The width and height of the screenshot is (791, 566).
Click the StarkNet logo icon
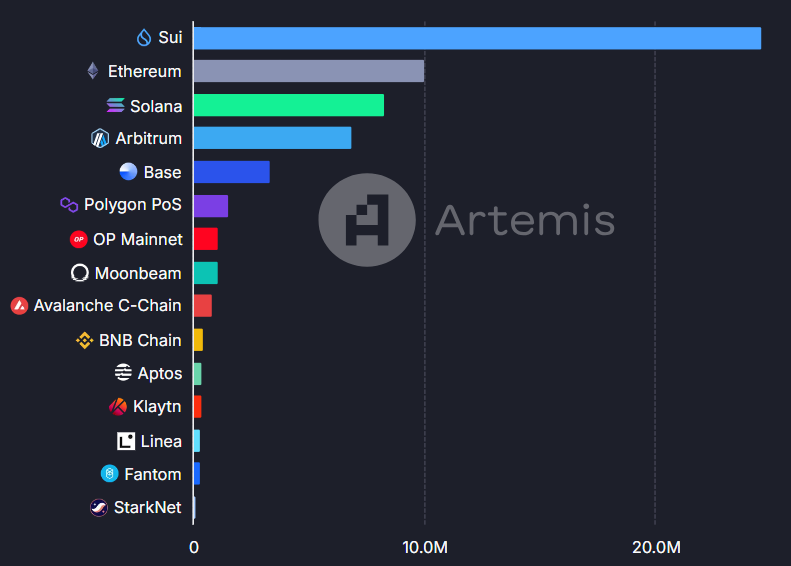pos(99,507)
